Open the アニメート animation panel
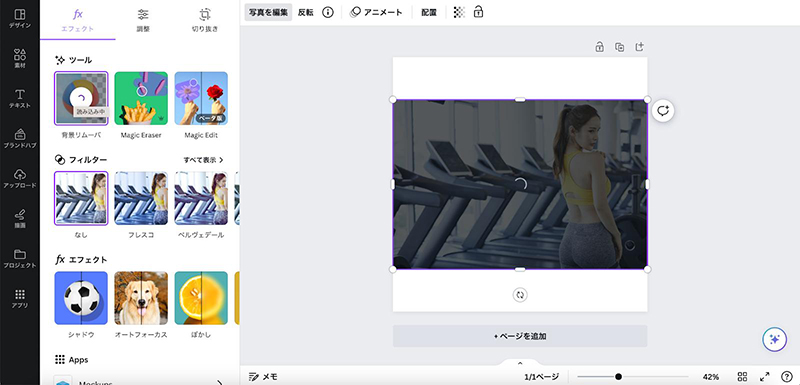This screenshot has width=800, height=385. (376, 12)
